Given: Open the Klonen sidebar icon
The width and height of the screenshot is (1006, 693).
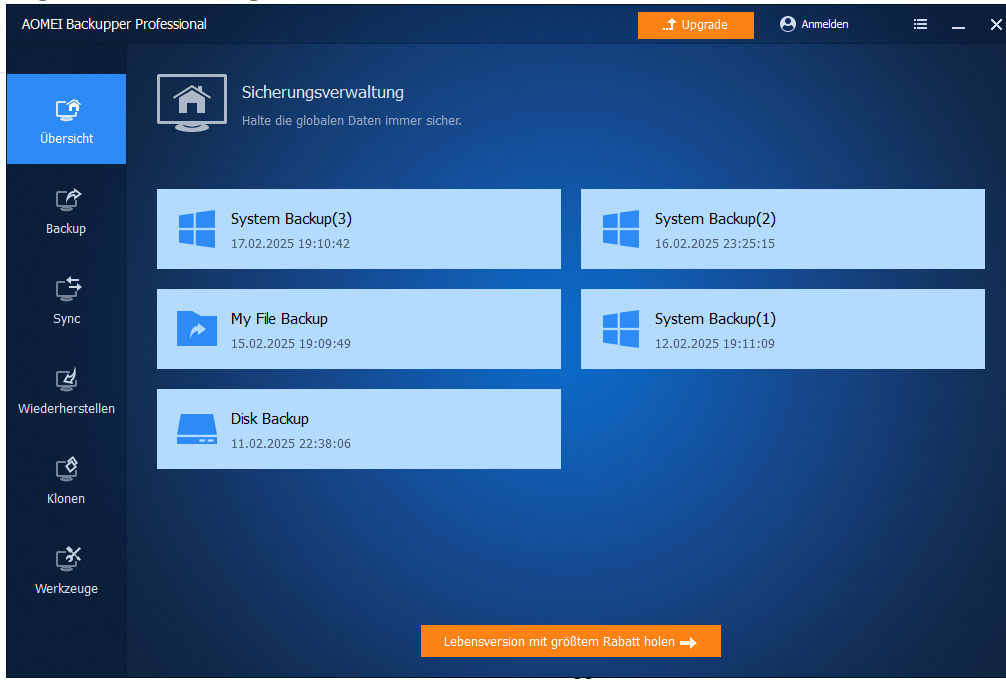Looking at the screenshot, I should [x=67, y=469].
